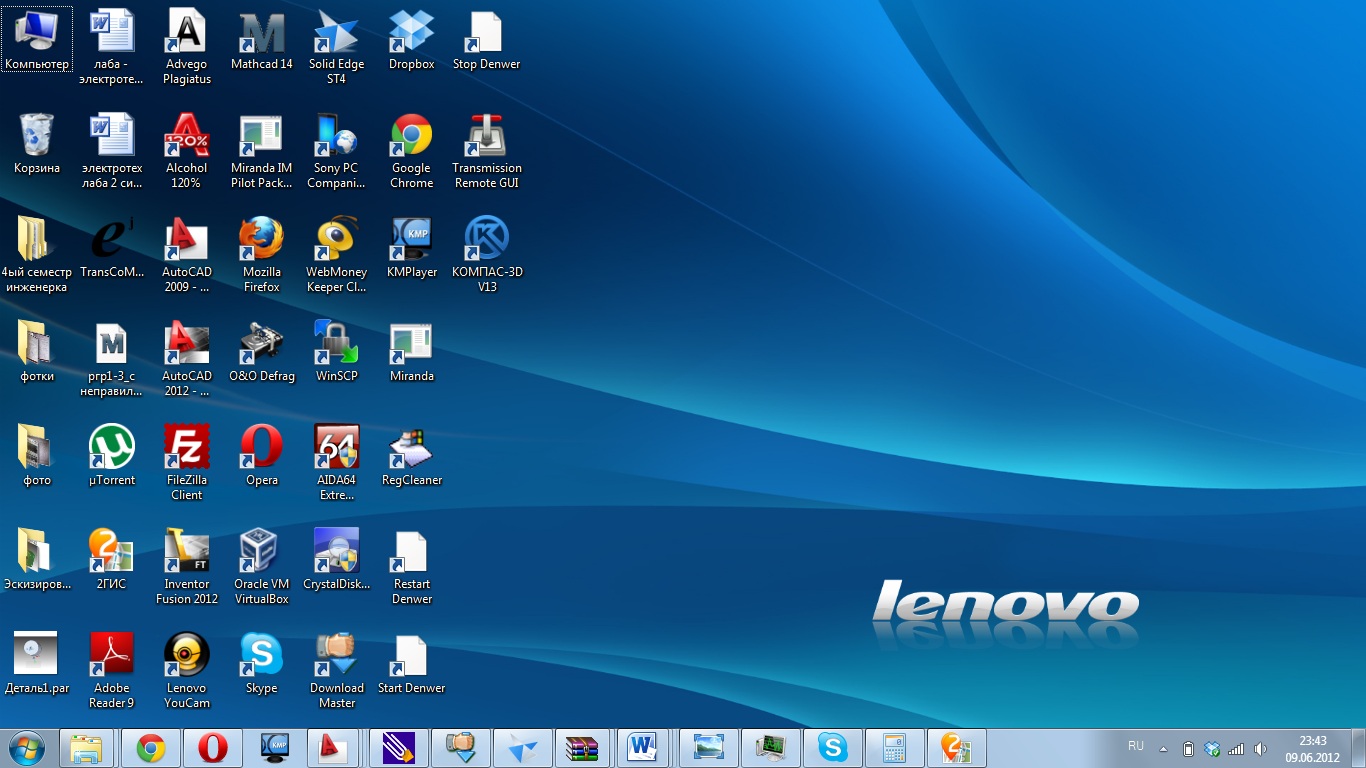Select the Solid Edge ST4 desktop shortcut
Image resolution: width=1366 pixels, height=768 pixels.
click(337, 47)
